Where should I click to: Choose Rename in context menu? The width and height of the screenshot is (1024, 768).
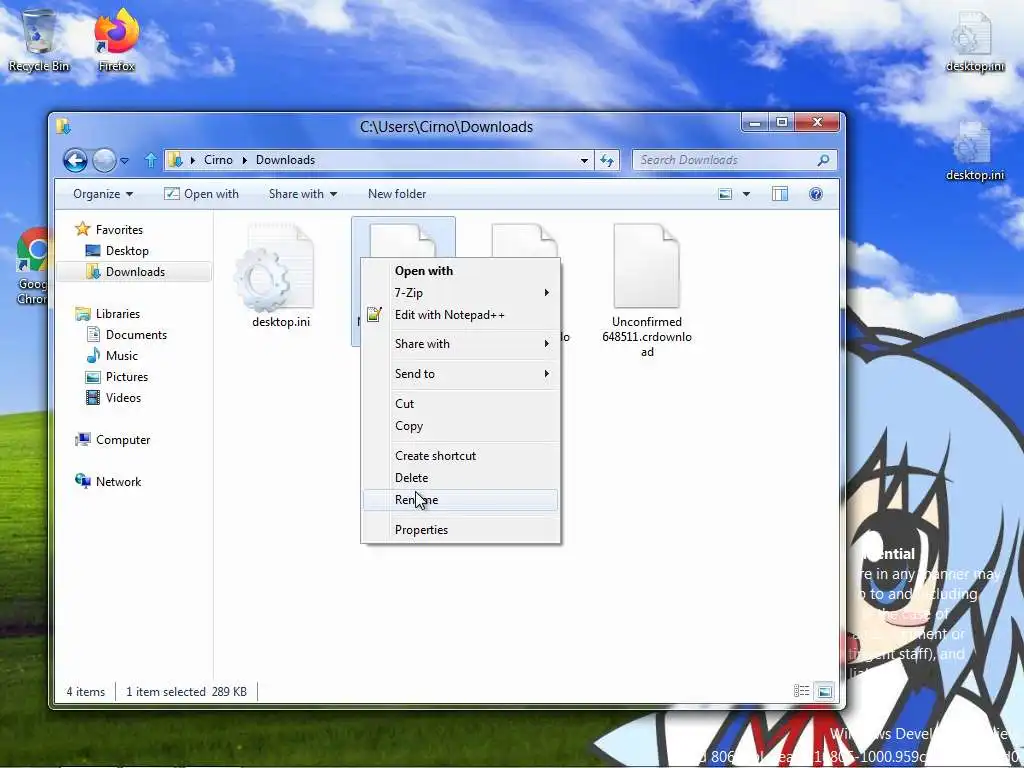(x=460, y=500)
